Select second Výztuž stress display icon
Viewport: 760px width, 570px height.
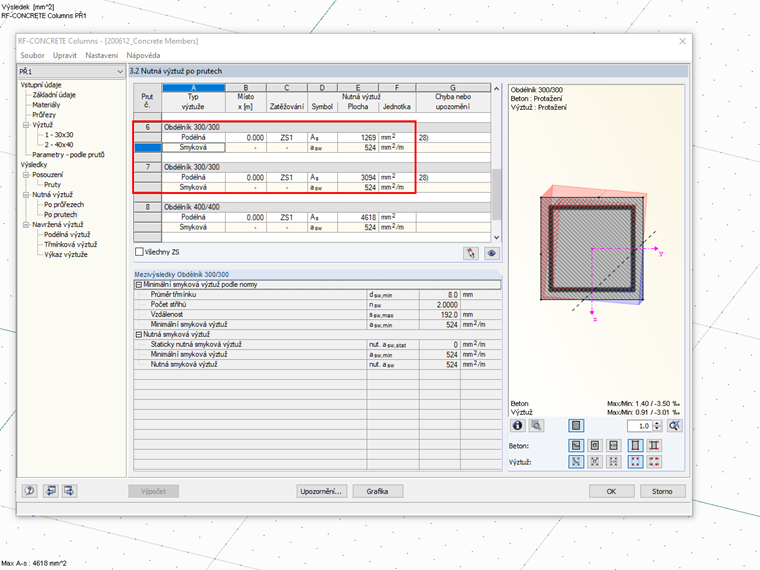point(595,461)
